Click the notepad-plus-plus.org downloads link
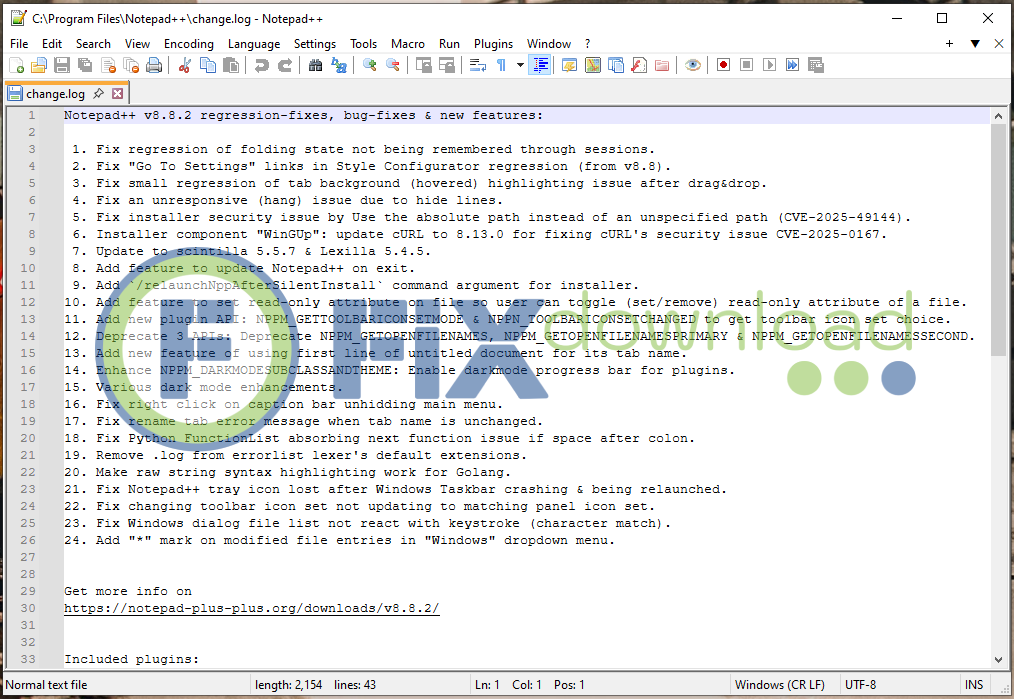 click(251, 608)
